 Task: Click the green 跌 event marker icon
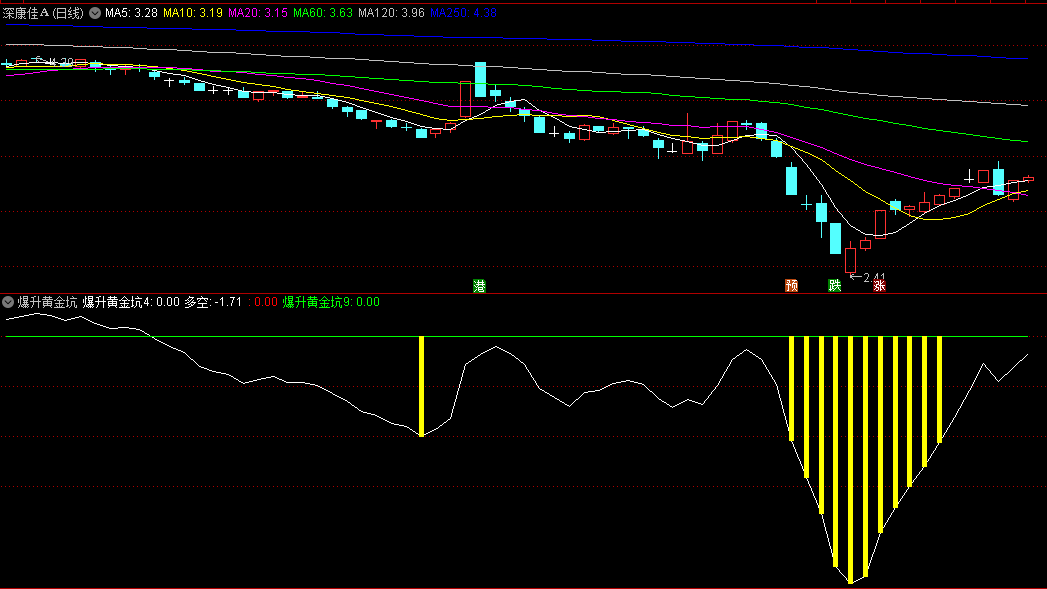835,286
